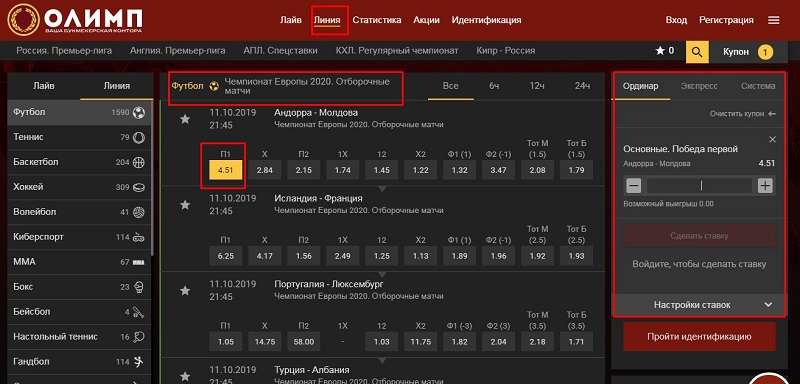This screenshot has height=384, width=800.
Task: Select Handball player icon in sidebar
Action: [138, 362]
